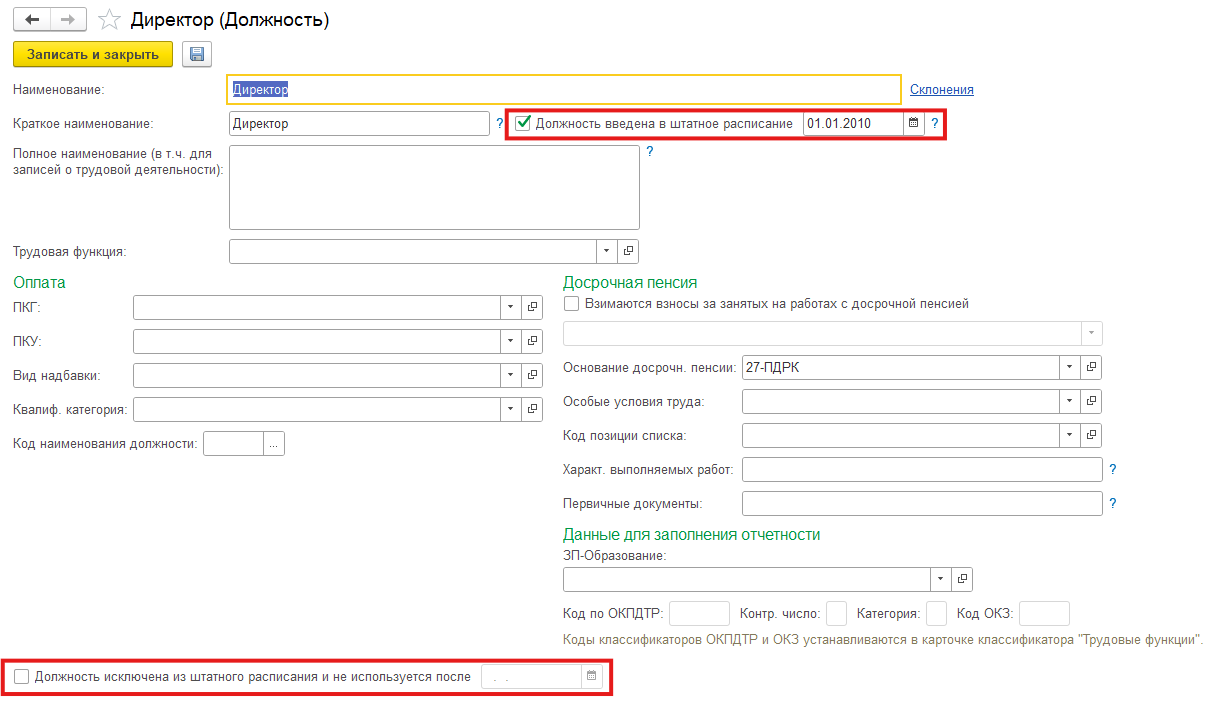
Task: Expand the Особые условия труда dropdown
Action: click(1071, 402)
